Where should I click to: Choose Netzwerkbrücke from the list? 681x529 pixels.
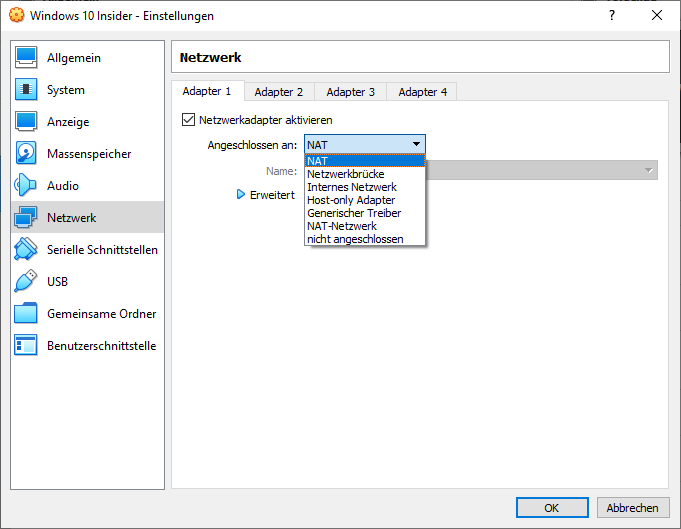tap(365, 174)
